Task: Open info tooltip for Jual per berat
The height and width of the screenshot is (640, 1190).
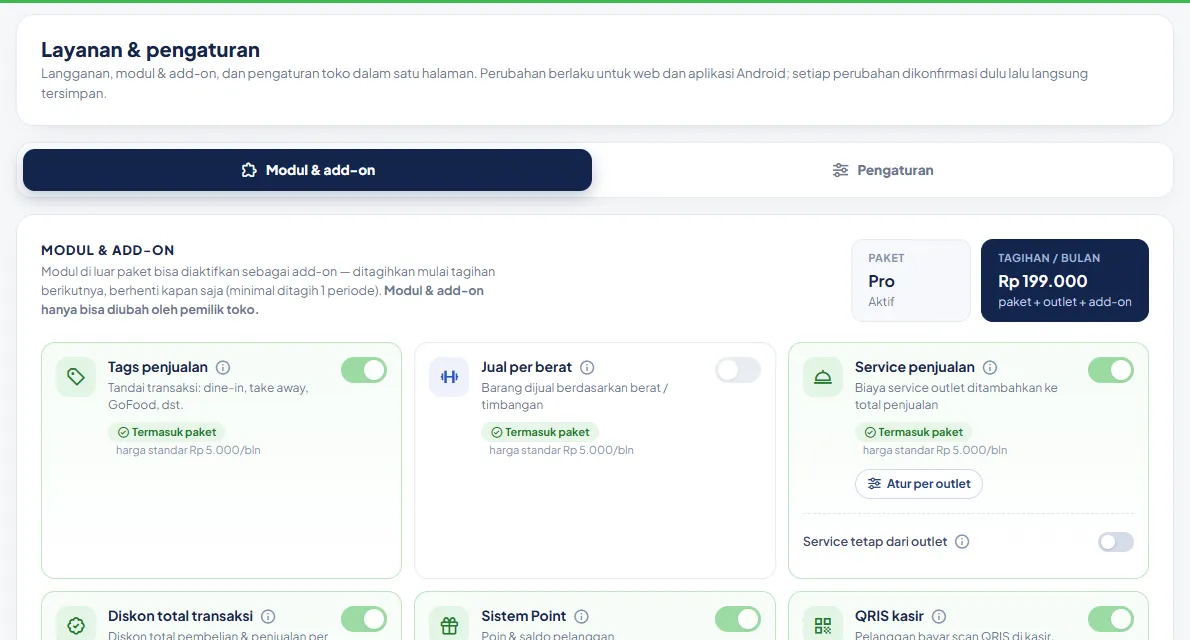Action: pyautogui.click(x=587, y=367)
